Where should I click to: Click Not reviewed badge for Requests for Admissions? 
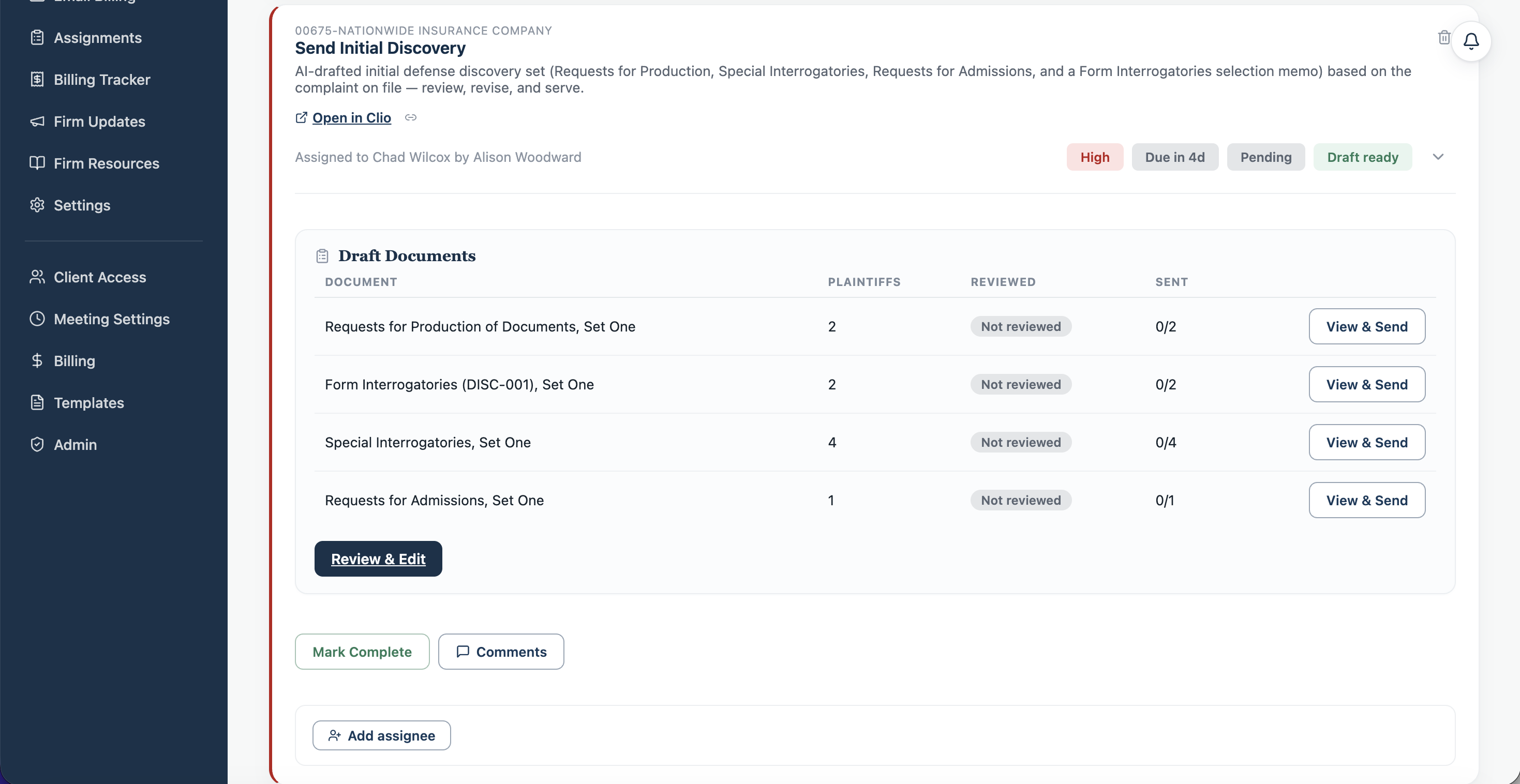coord(1021,500)
